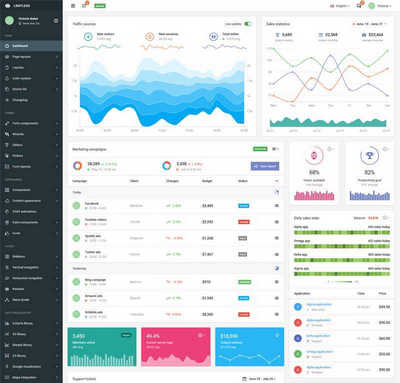This screenshot has width=400, height=383.
Task: Click the blue $18,390 revenue card
Action: tap(250, 347)
